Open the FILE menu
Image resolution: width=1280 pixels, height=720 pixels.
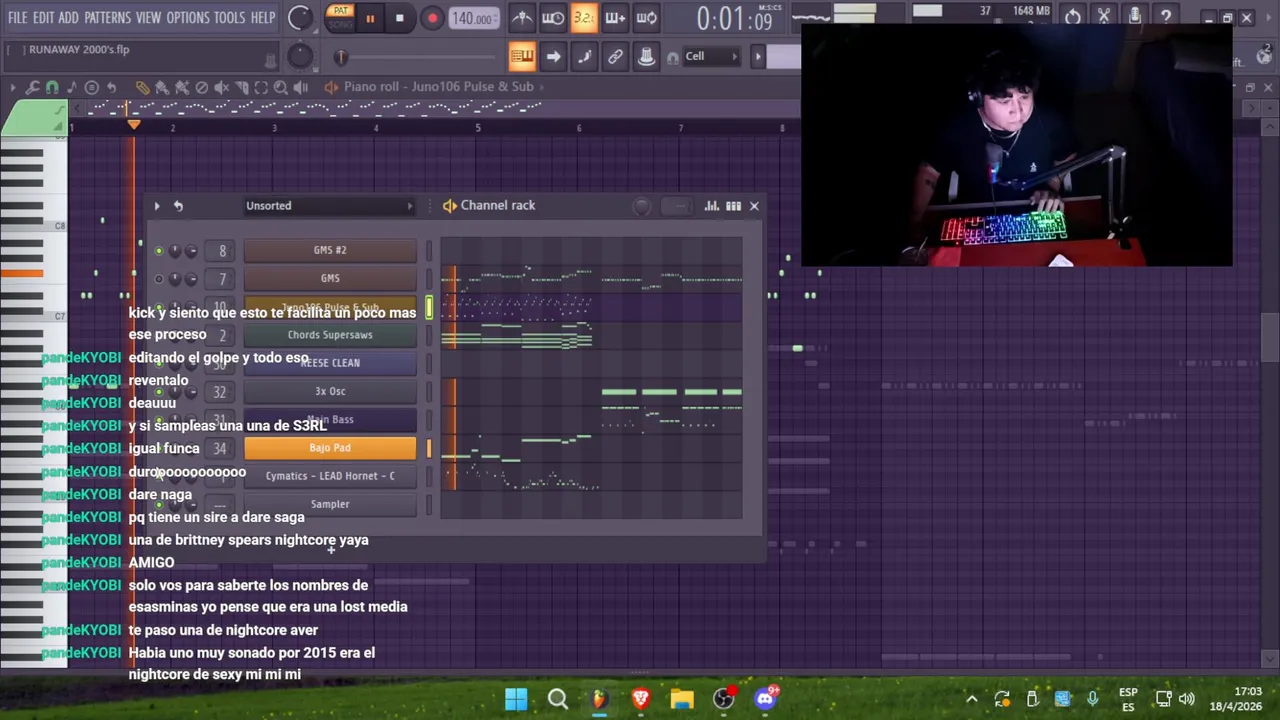point(17,18)
